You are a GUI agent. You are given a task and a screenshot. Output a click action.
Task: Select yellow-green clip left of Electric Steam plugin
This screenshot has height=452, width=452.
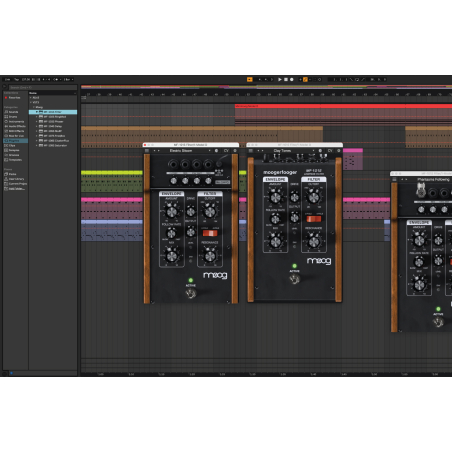pos(112,181)
